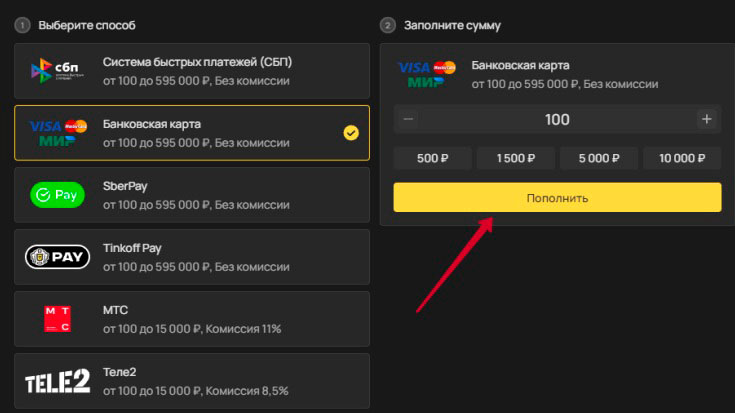Viewport: 735px width, 413px height.
Task: Click the green SberPay logo
Action: click(x=57, y=195)
